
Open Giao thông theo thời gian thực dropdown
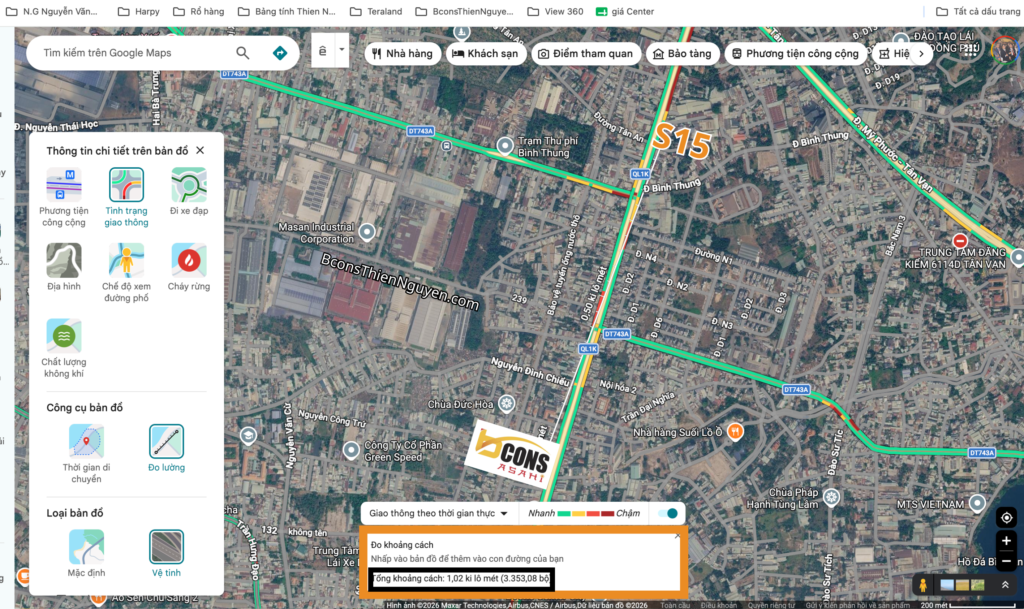click(x=438, y=513)
